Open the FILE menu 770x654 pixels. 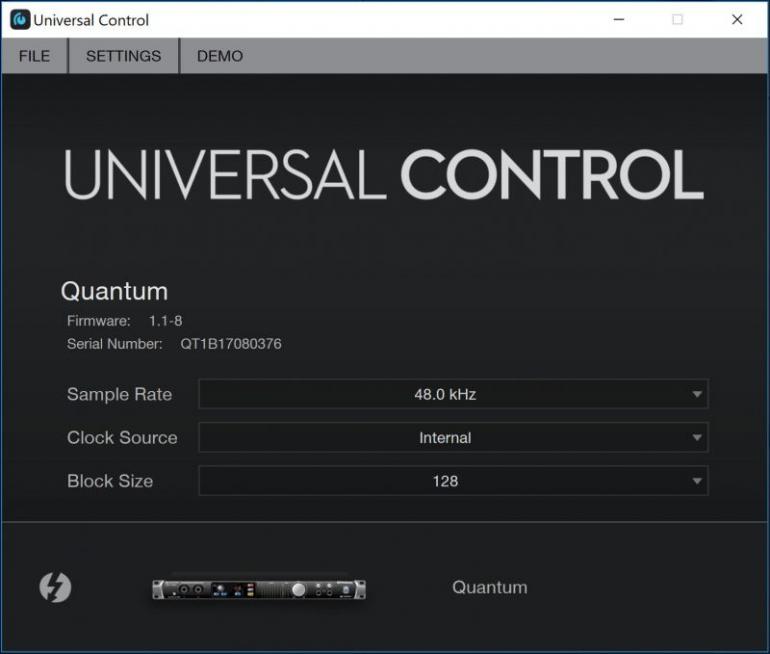coord(34,56)
